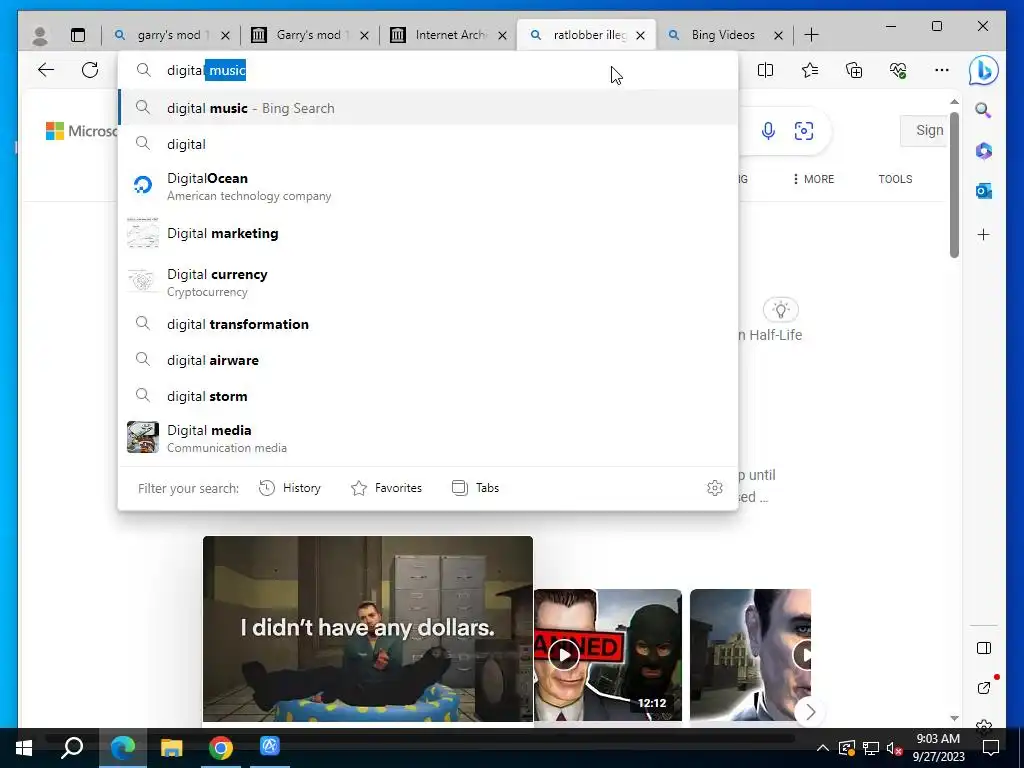Click sidebar open-in-new-window icon

tap(984, 688)
